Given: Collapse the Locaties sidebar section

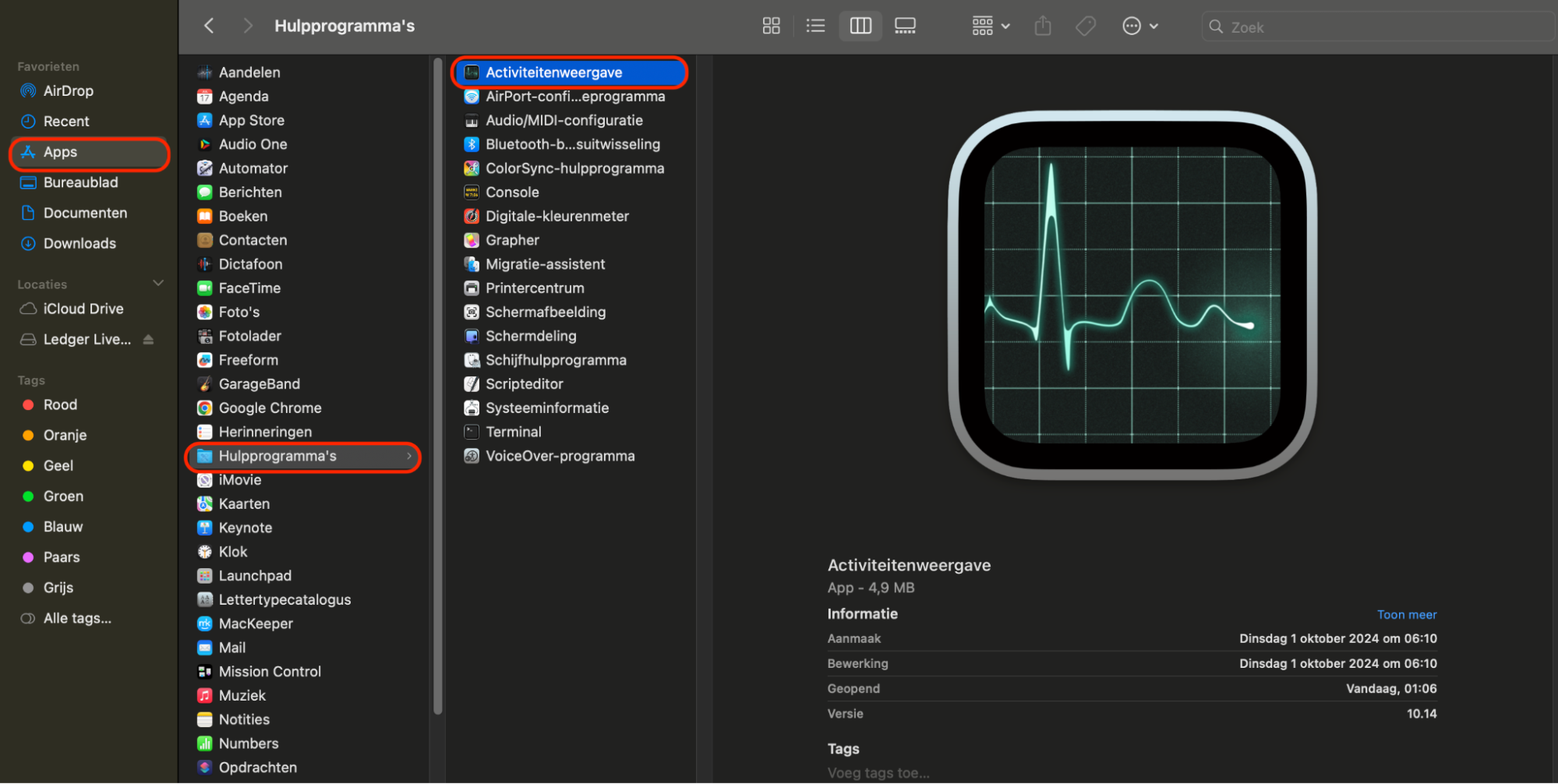Looking at the screenshot, I should tap(158, 284).
